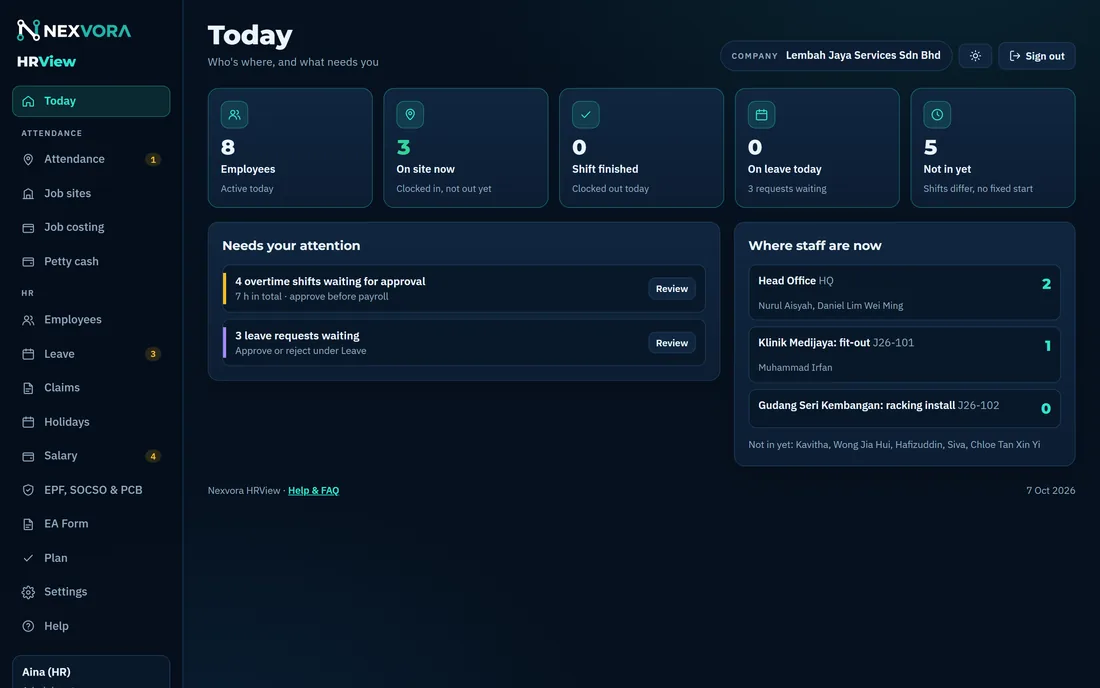Image resolution: width=1100 pixels, height=688 pixels.
Task: Click the Holidays calendar icon
Action: (x=28, y=422)
